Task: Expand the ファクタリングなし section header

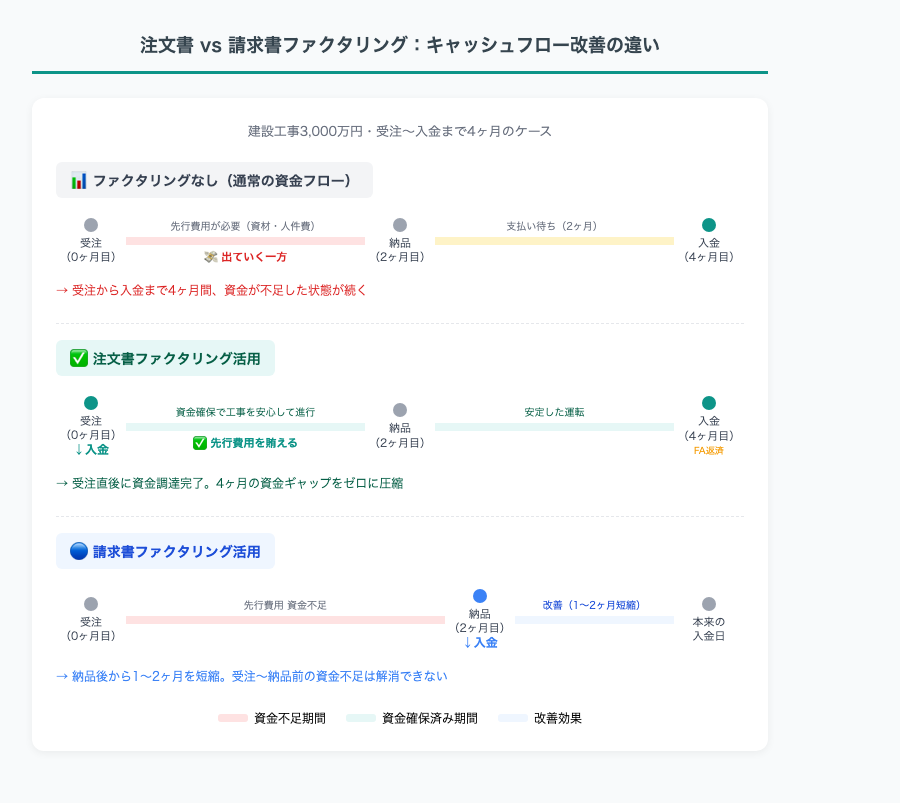Action: coord(215,180)
